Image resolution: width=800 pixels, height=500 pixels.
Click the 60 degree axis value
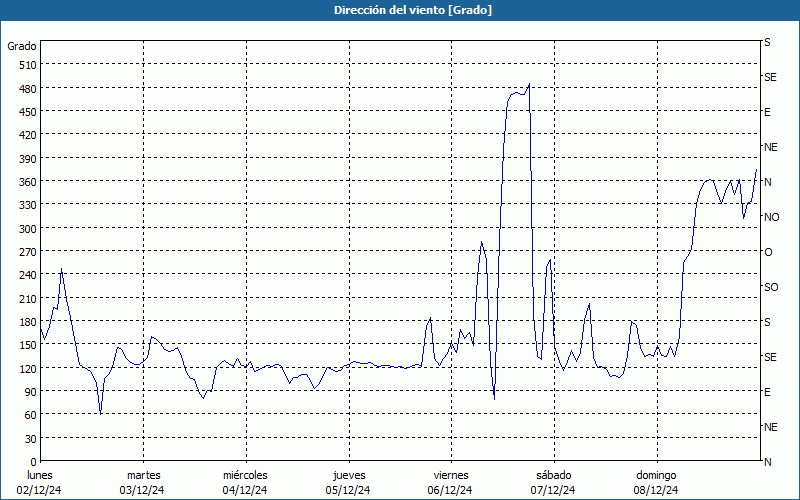click(31, 415)
